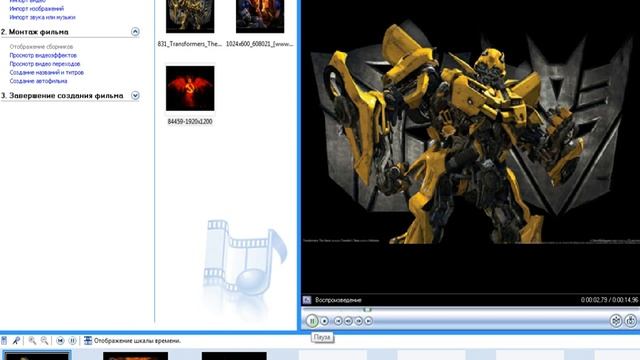This screenshot has width=640, height=360.
Task: Select the third storyboard clip
Action: (x=234, y=356)
